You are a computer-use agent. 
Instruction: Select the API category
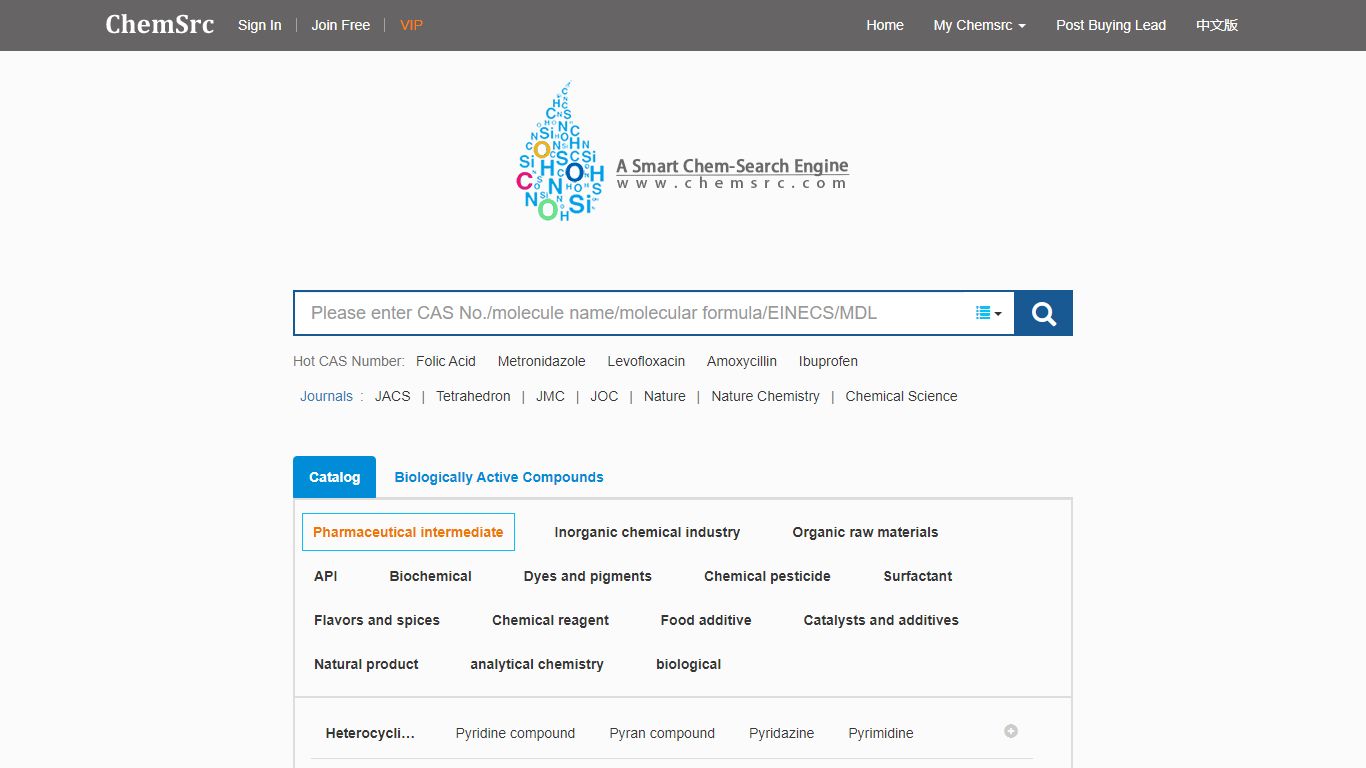[x=325, y=576]
